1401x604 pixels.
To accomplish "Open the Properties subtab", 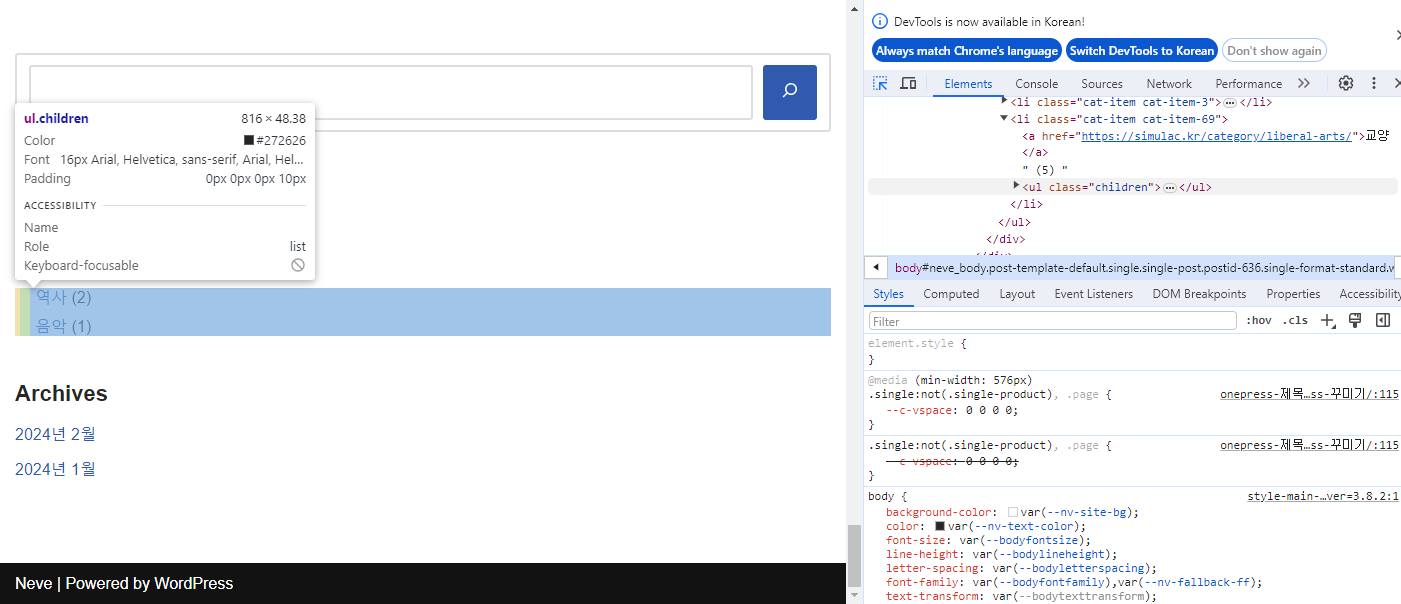I will (x=1293, y=294).
